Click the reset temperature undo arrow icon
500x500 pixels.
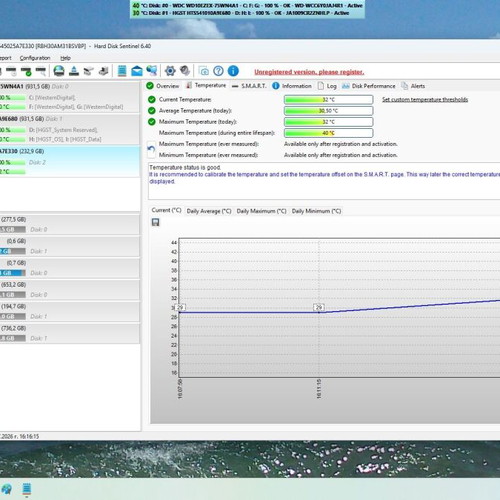[x=151, y=149]
